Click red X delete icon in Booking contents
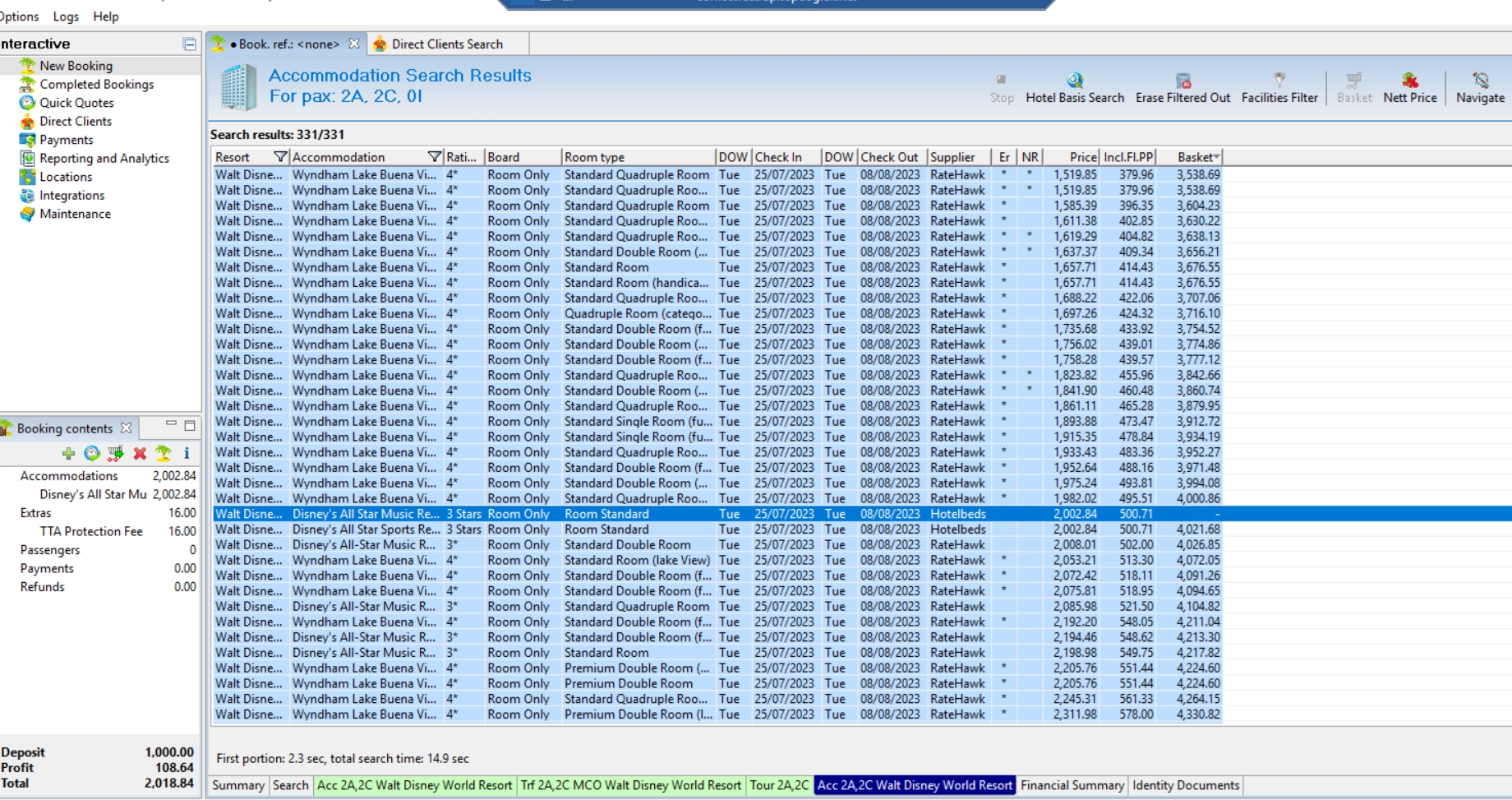 click(x=140, y=453)
